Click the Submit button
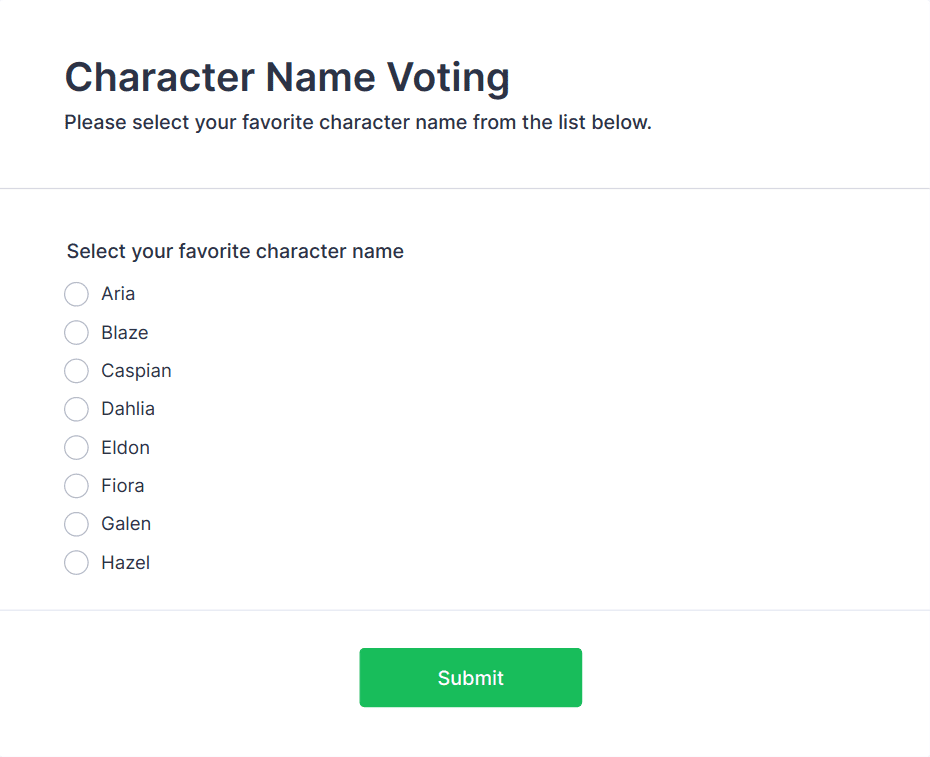Image resolution: width=930 pixels, height=757 pixels. [x=470, y=677]
